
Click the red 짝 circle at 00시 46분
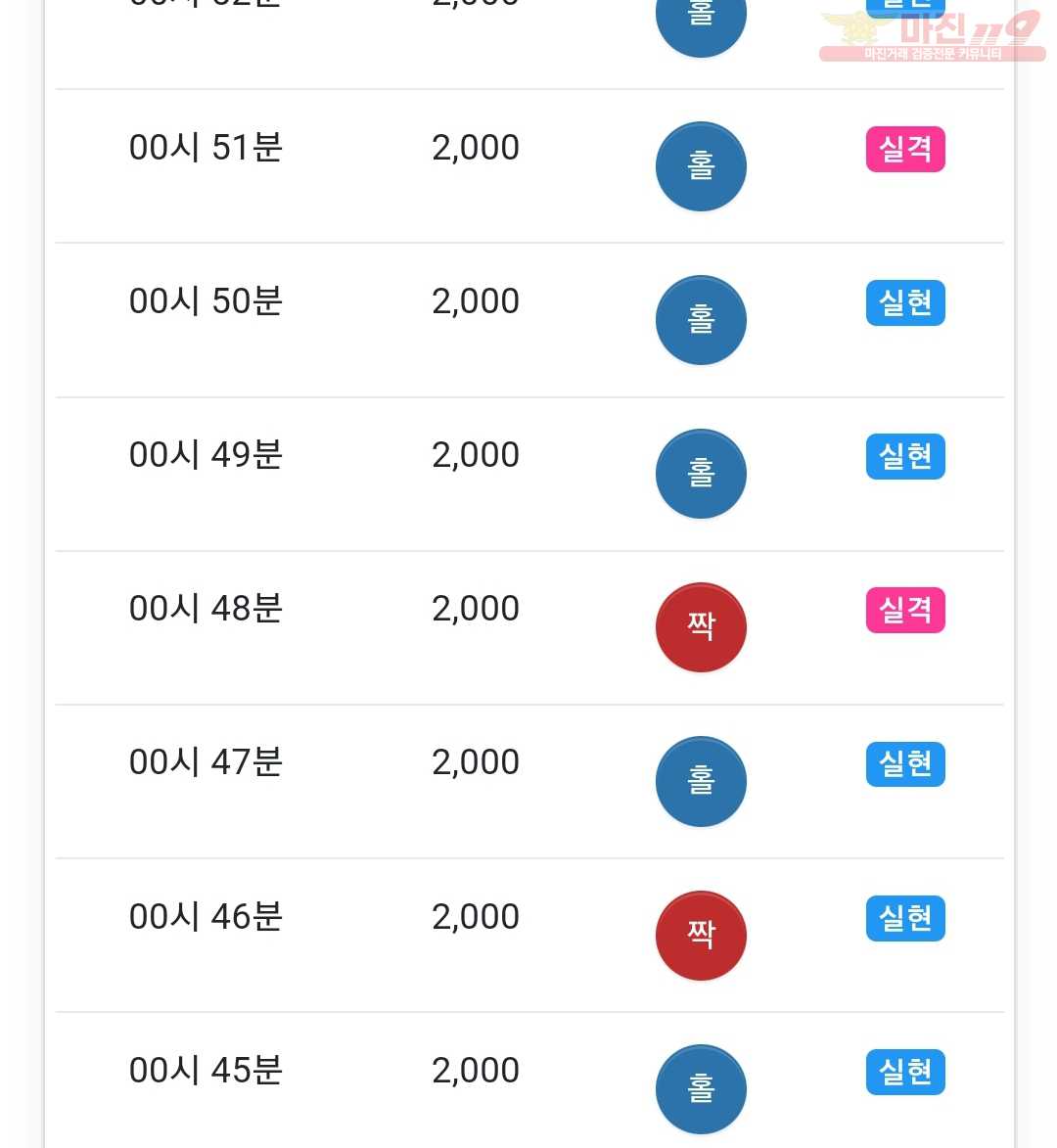[701, 936]
